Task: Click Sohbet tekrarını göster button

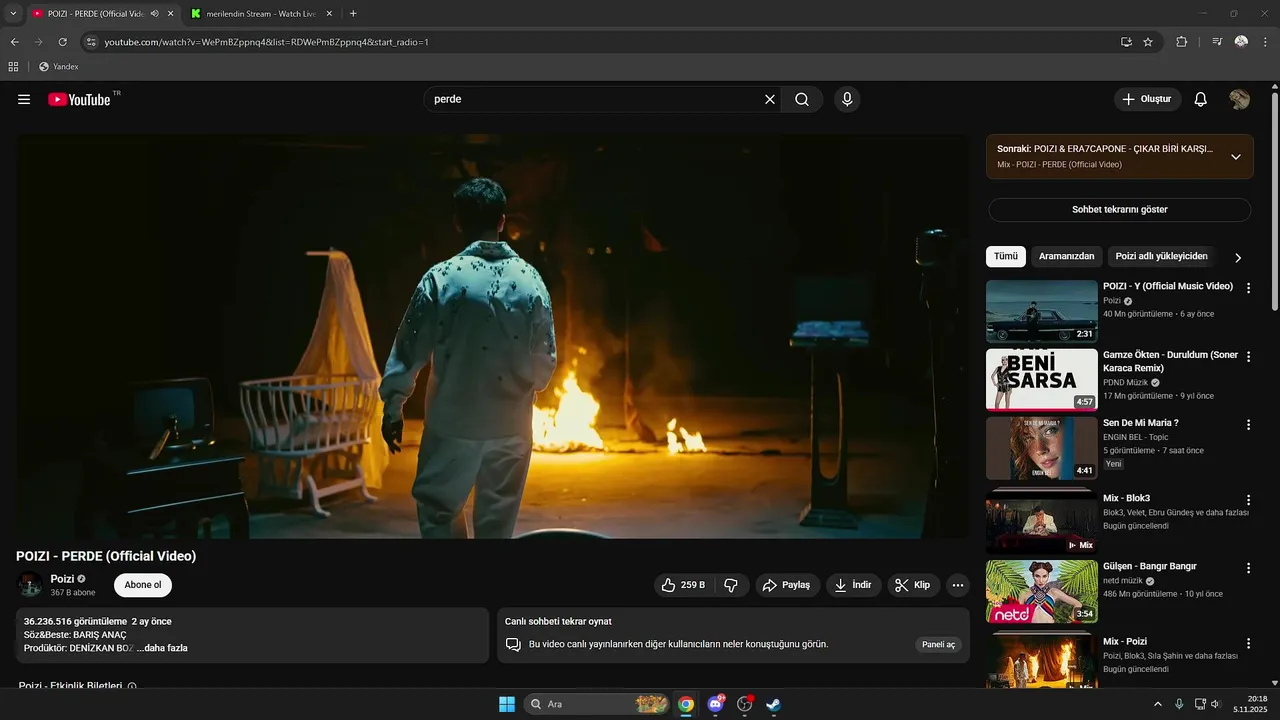Action: 1120,210
